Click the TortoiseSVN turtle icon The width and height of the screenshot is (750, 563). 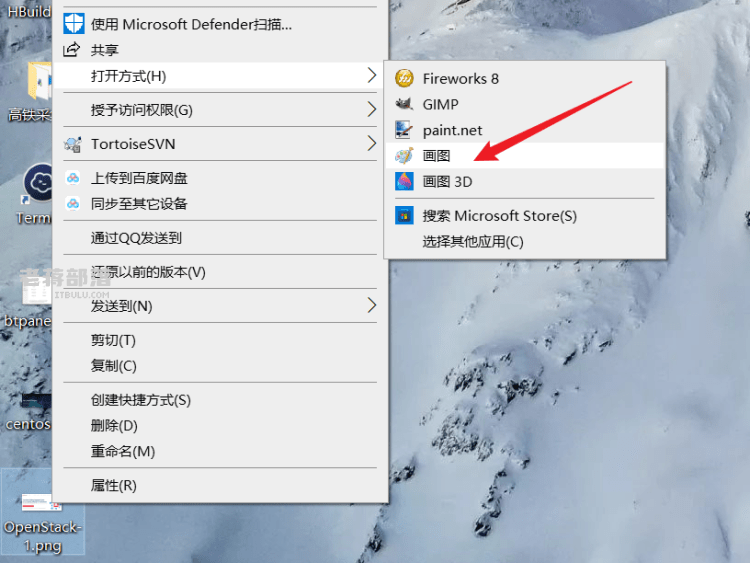73,144
